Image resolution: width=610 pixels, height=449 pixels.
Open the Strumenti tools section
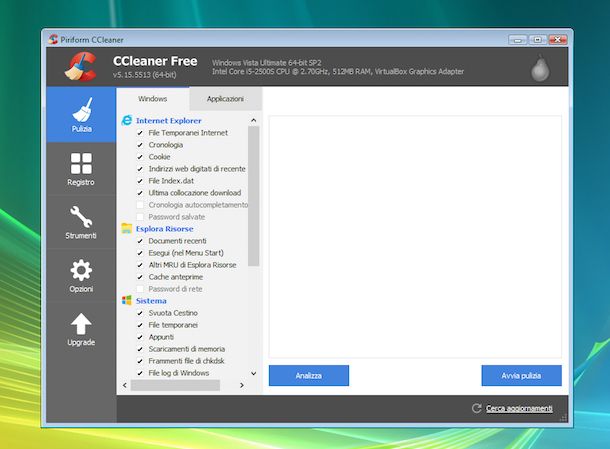81,222
